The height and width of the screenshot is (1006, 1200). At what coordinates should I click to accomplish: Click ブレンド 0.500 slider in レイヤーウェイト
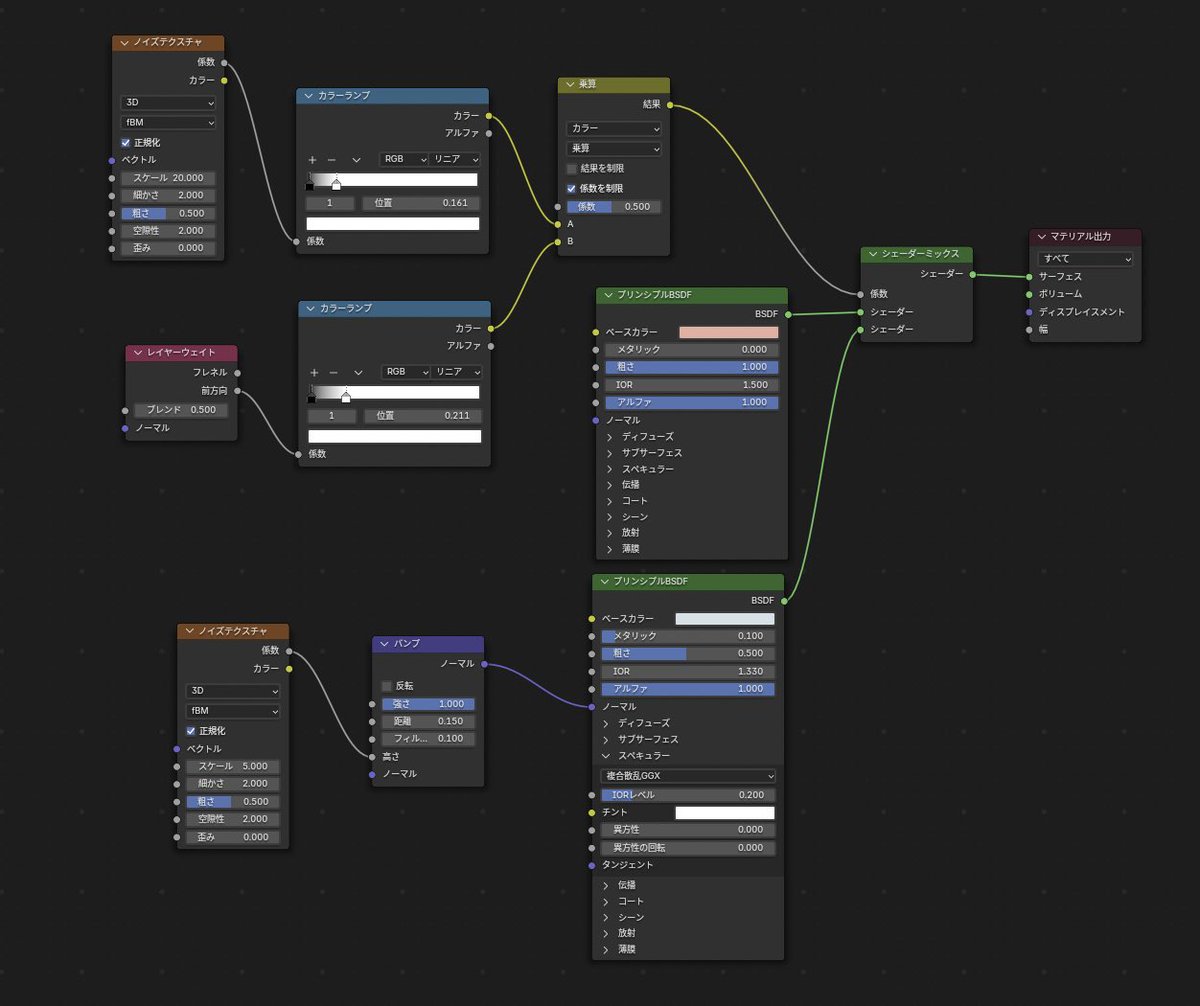[x=181, y=410]
